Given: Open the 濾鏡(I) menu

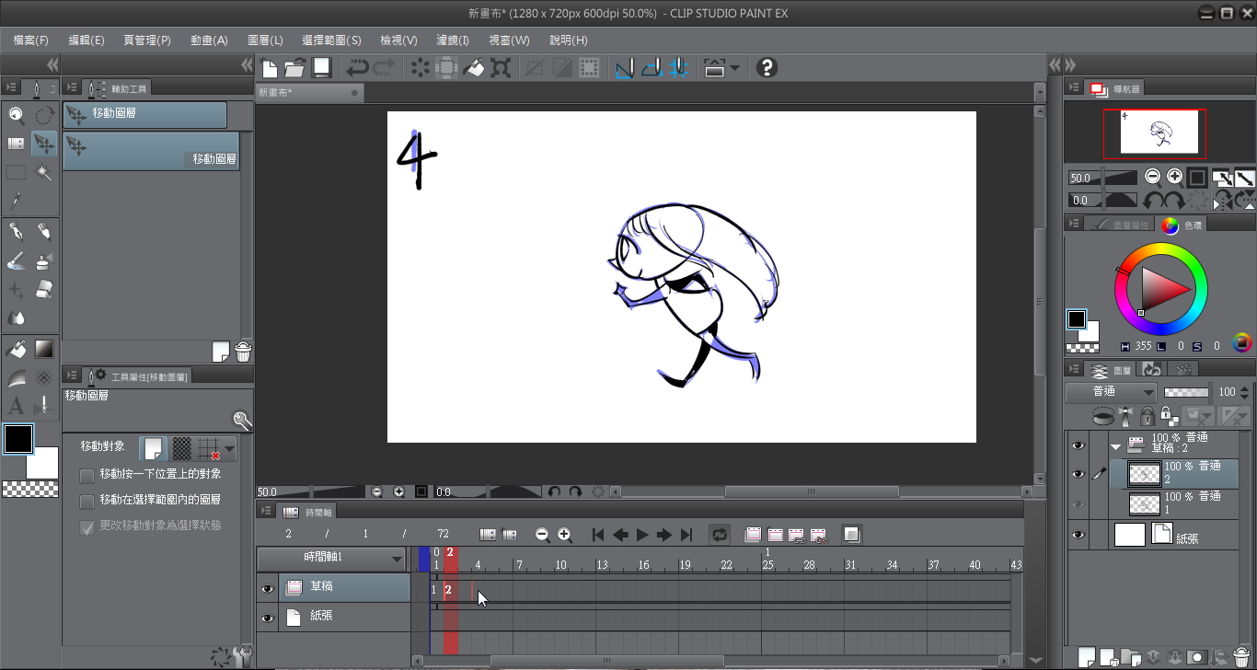Looking at the screenshot, I should coord(452,40).
